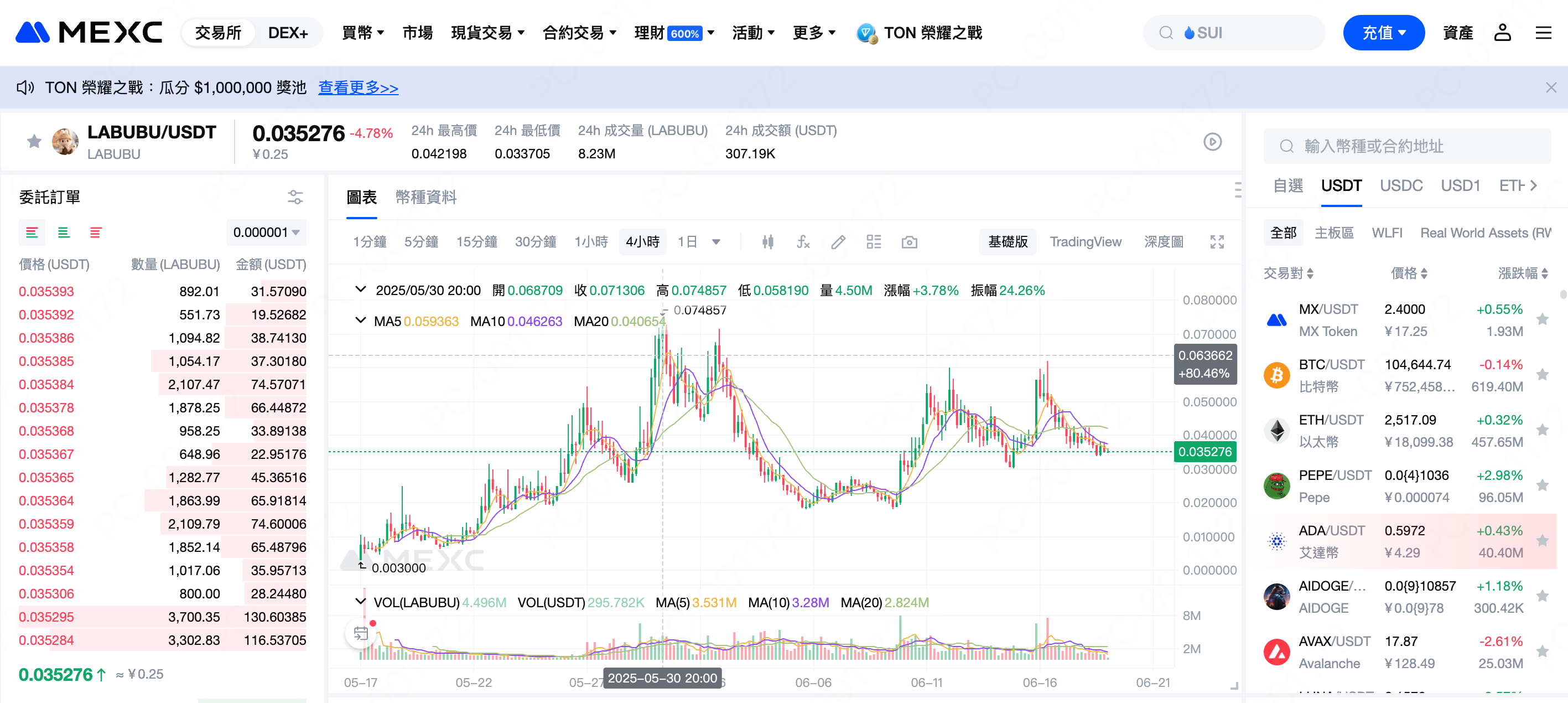Open the 合約交易 dropdown menu
The width and height of the screenshot is (1568, 703).
point(579,32)
